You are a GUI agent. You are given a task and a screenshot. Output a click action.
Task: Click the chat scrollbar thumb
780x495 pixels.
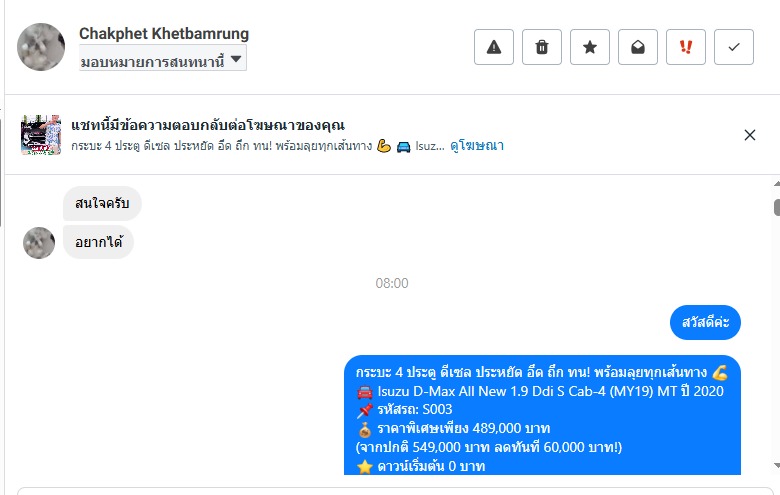[x=777, y=207]
